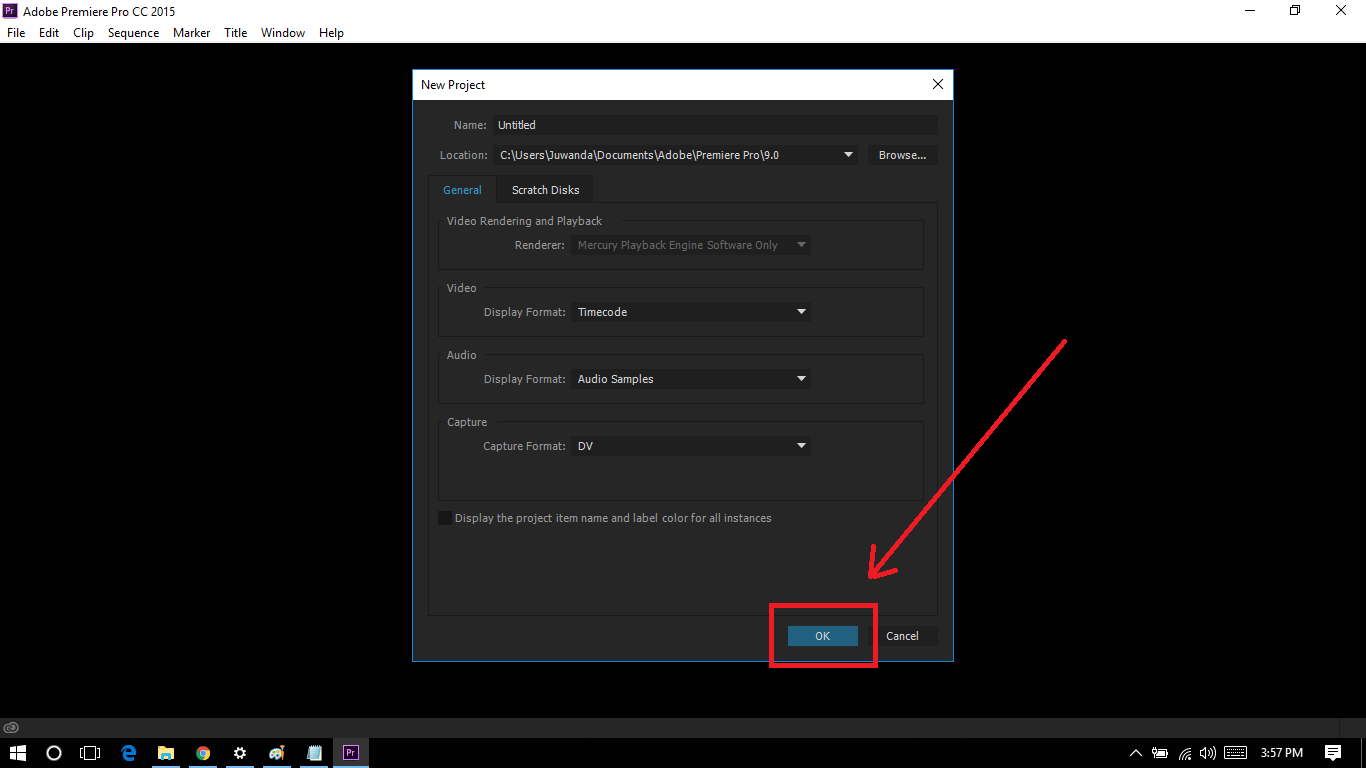Select Premiere Pro taskbar icon
This screenshot has width=1366, height=768.
pos(351,753)
